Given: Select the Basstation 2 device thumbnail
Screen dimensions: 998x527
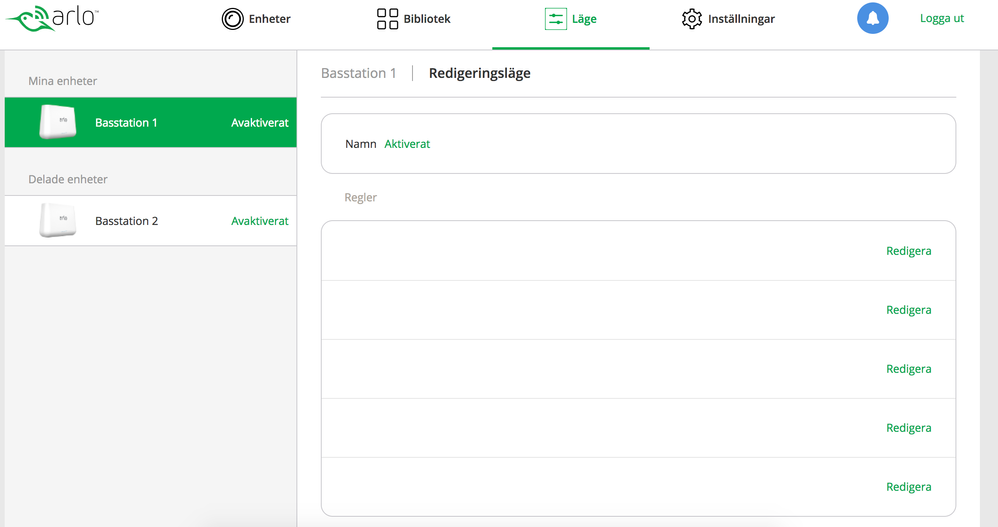Looking at the screenshot, I should (x=58, y=220).
